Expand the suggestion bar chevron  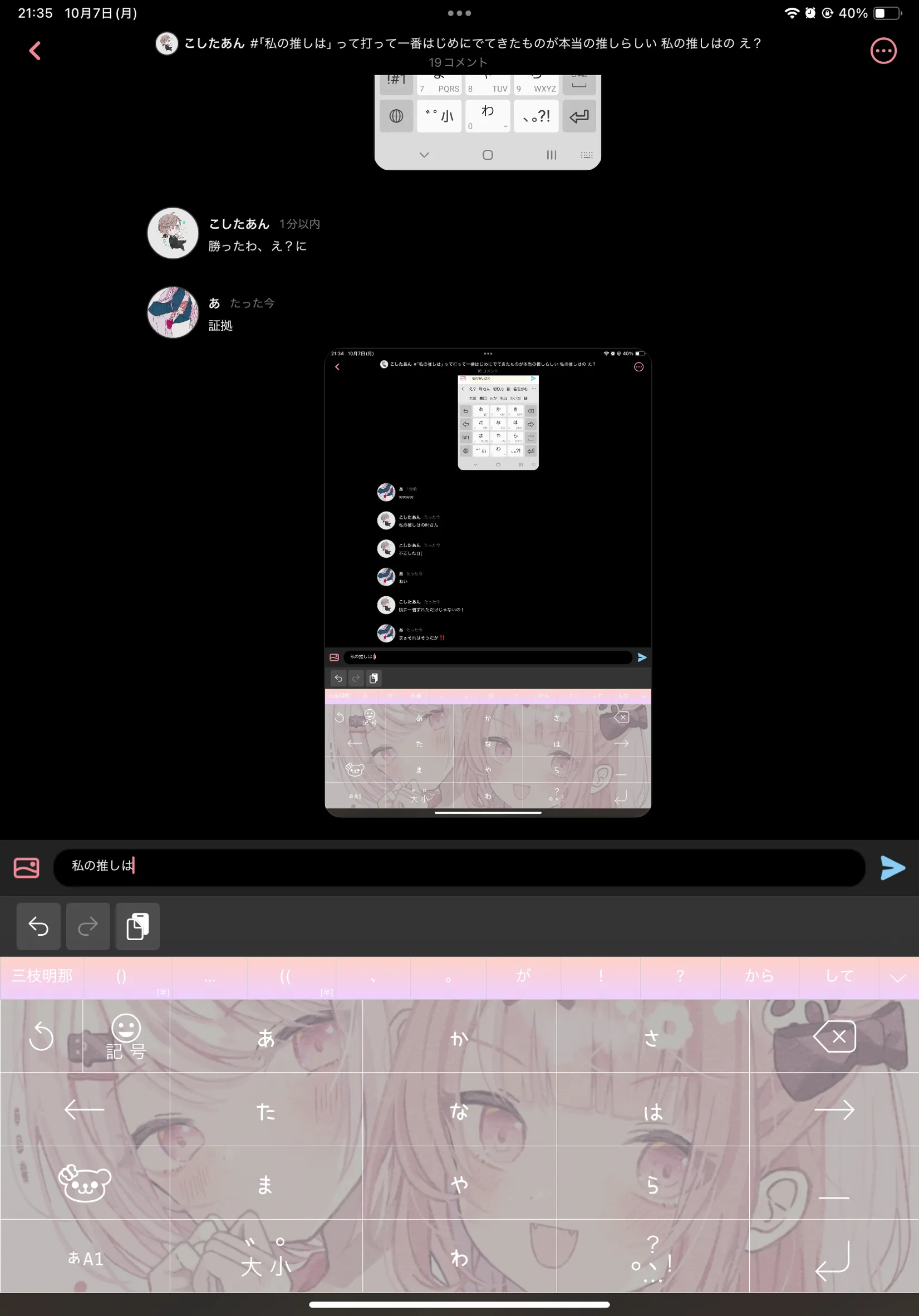pyautogui.click(x=898, y=978)
